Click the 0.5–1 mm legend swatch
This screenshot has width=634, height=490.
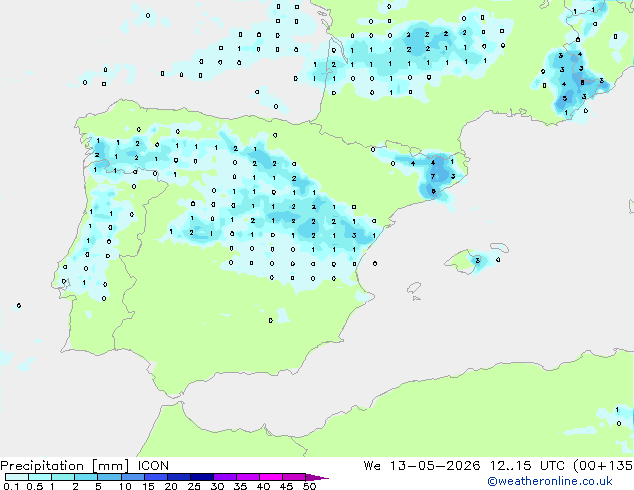point(40,477)
